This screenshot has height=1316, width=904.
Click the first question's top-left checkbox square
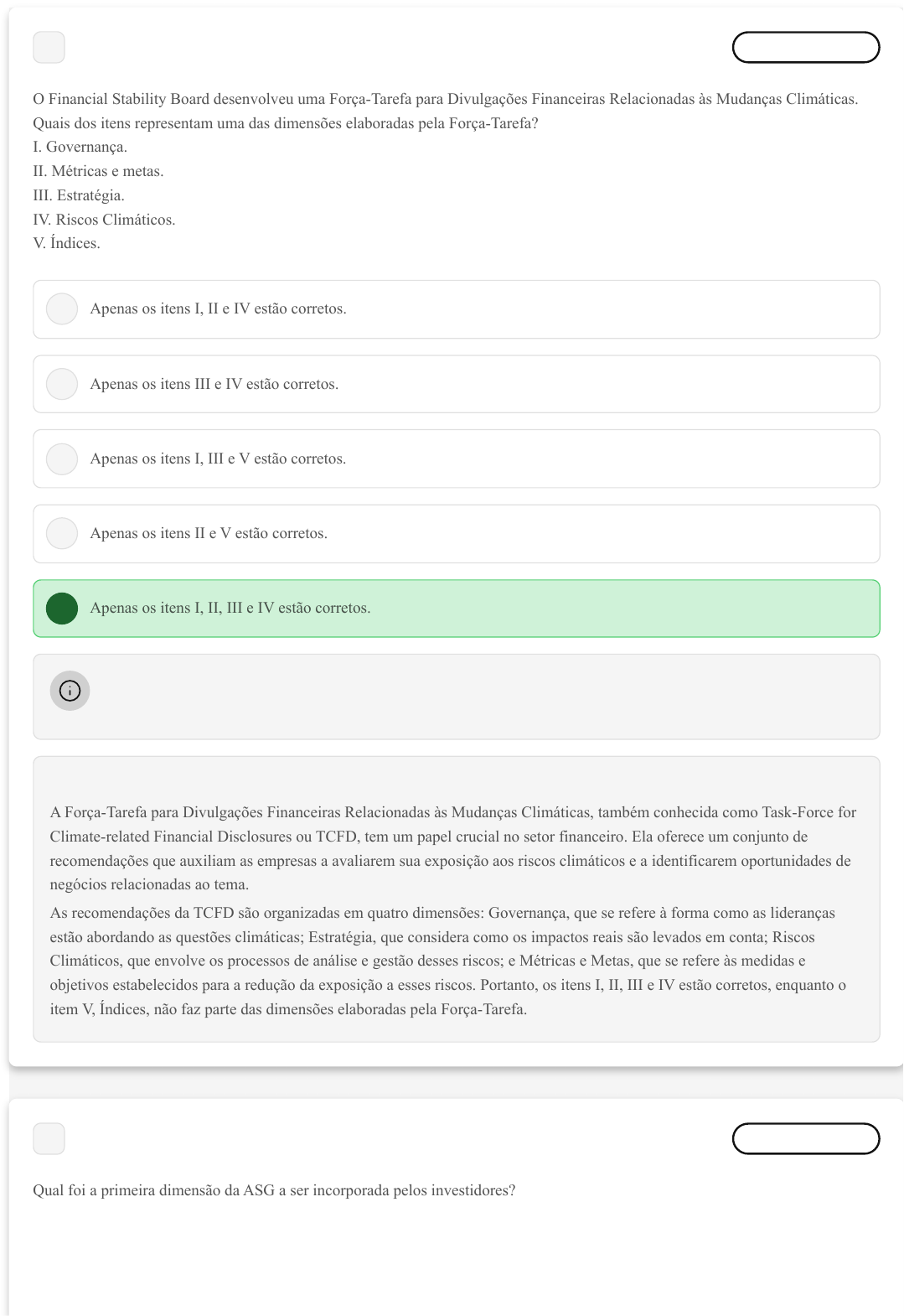click(49, 47)
